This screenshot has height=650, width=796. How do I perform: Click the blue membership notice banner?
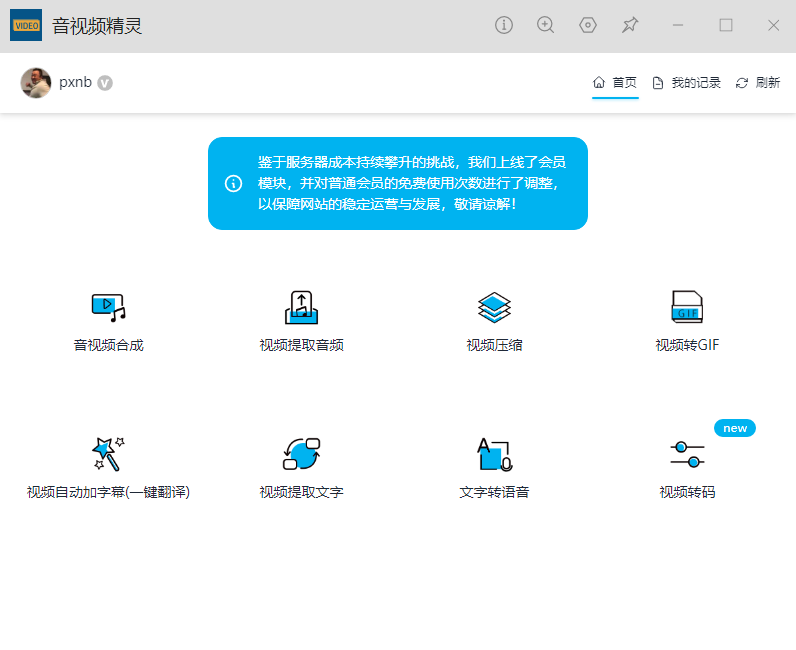click(x=398, y=183)
